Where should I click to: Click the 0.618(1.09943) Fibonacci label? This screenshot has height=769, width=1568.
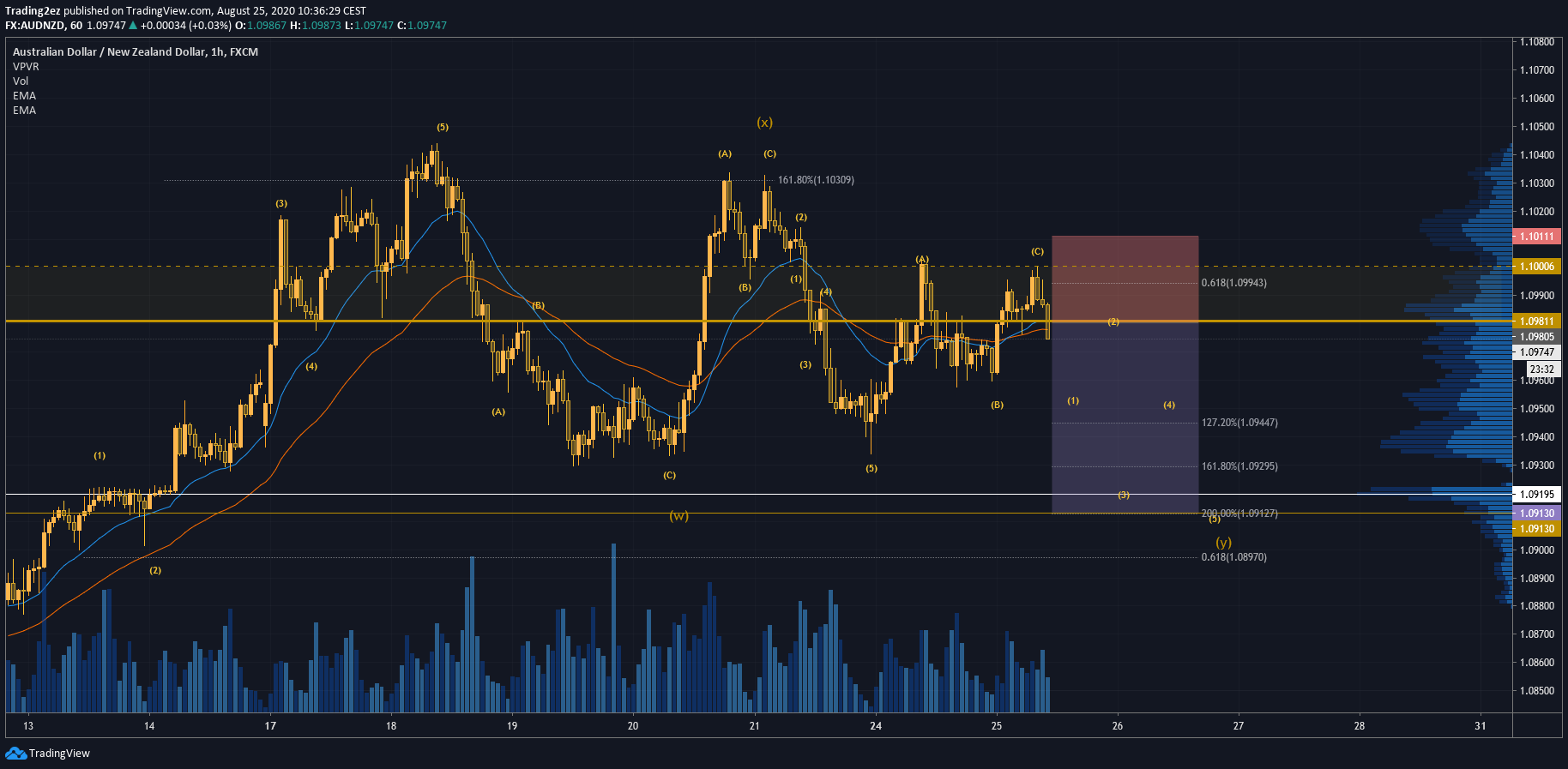pos(1233,283)
